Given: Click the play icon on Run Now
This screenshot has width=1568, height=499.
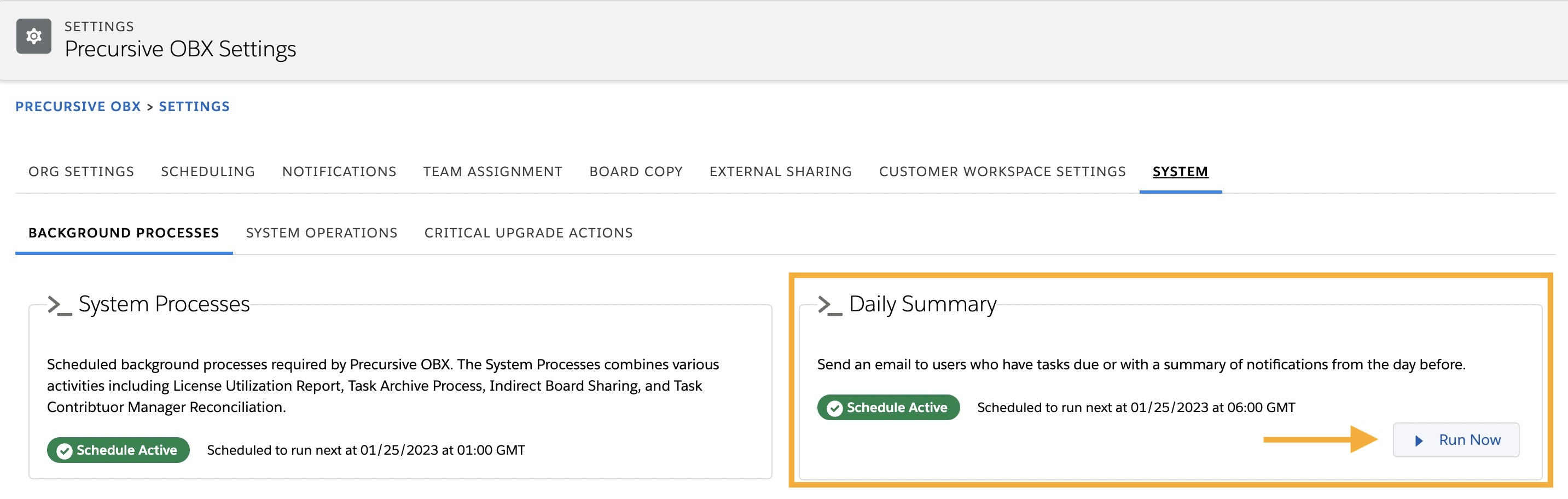Looking at the screenshot, I should 1419,440.
